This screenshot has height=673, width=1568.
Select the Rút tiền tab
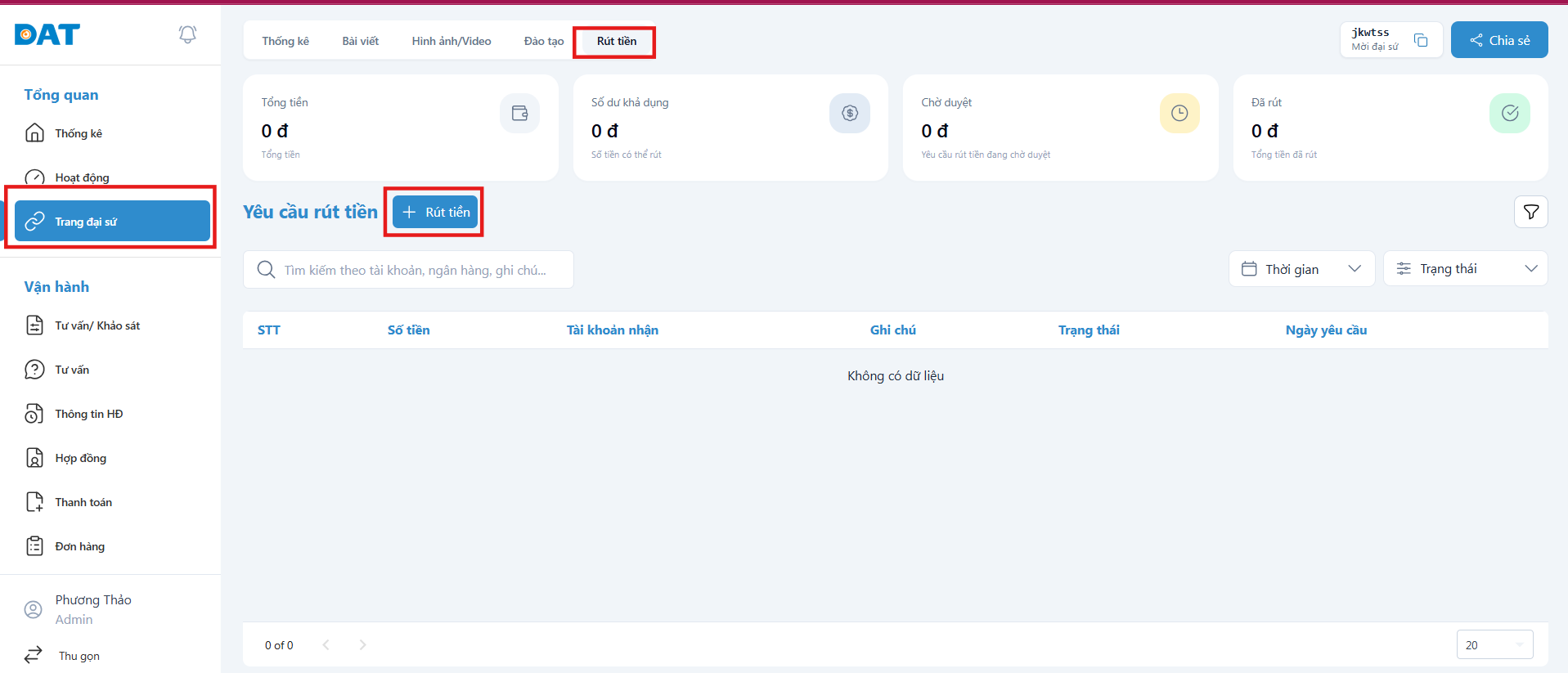click(x=617, y=41)
